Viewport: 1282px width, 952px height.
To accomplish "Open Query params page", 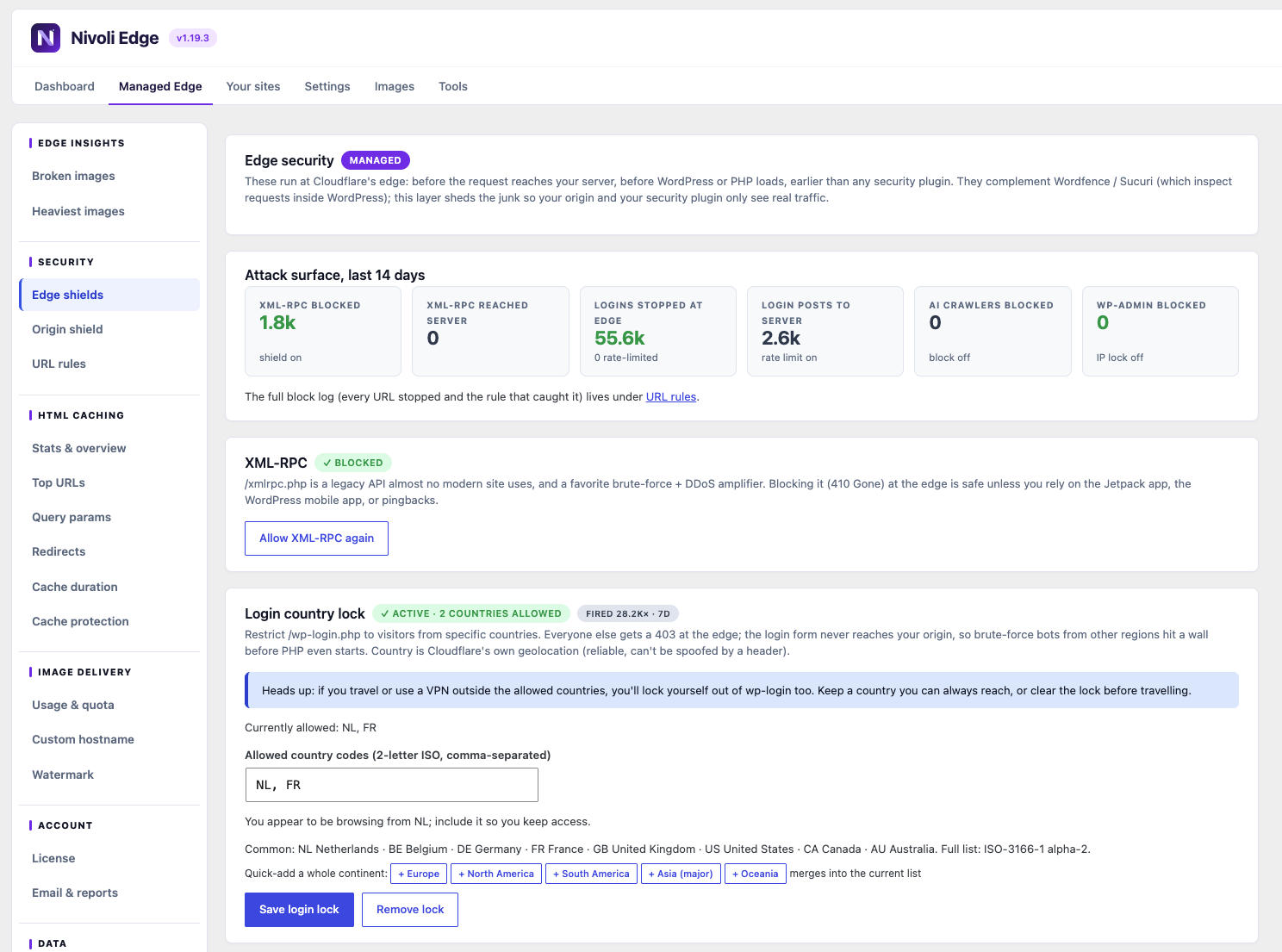I will point(109,517).
